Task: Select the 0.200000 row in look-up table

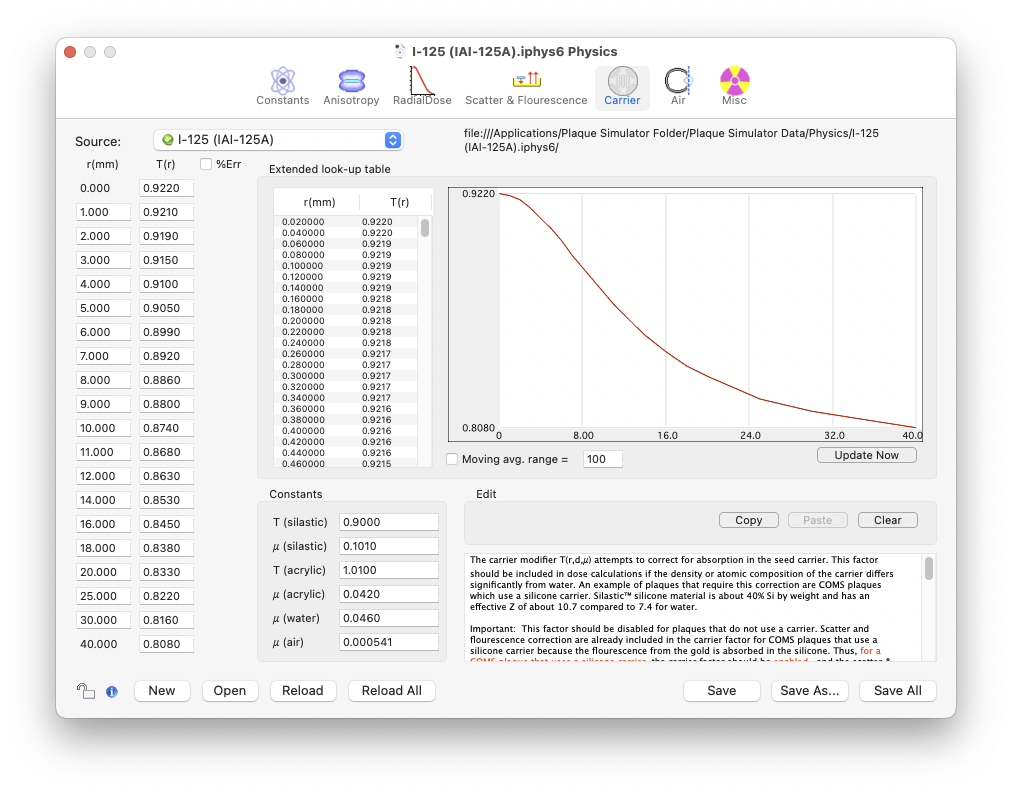Action: point(345,321)
